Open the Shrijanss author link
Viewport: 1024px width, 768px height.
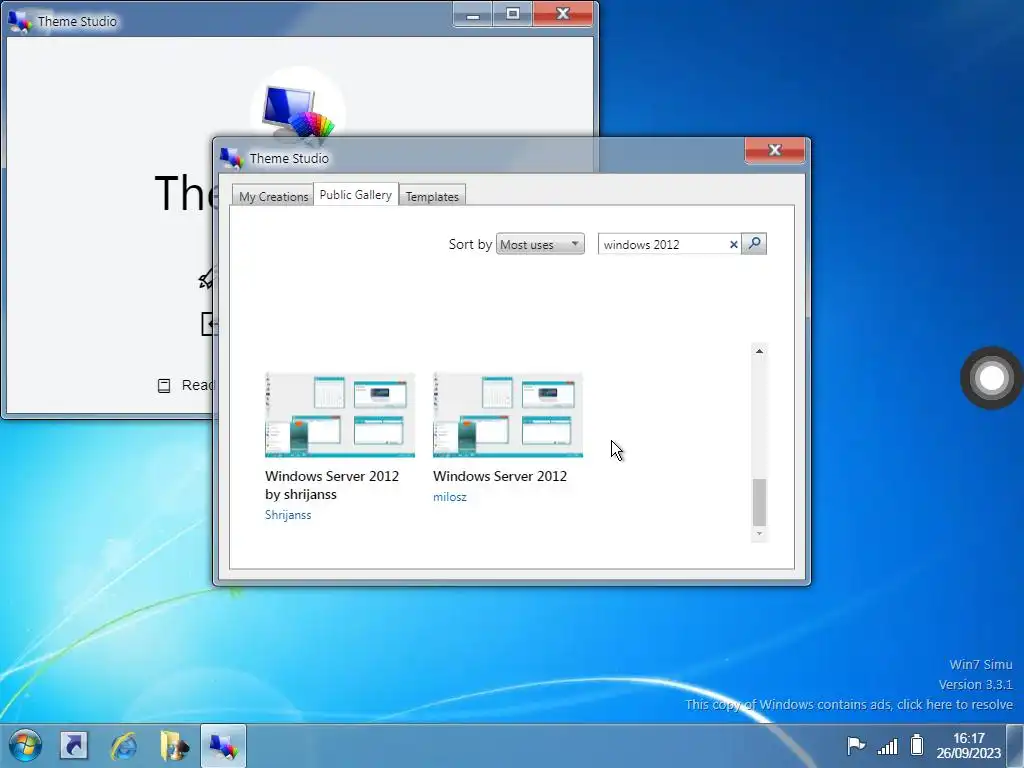(x=288, y=515)
